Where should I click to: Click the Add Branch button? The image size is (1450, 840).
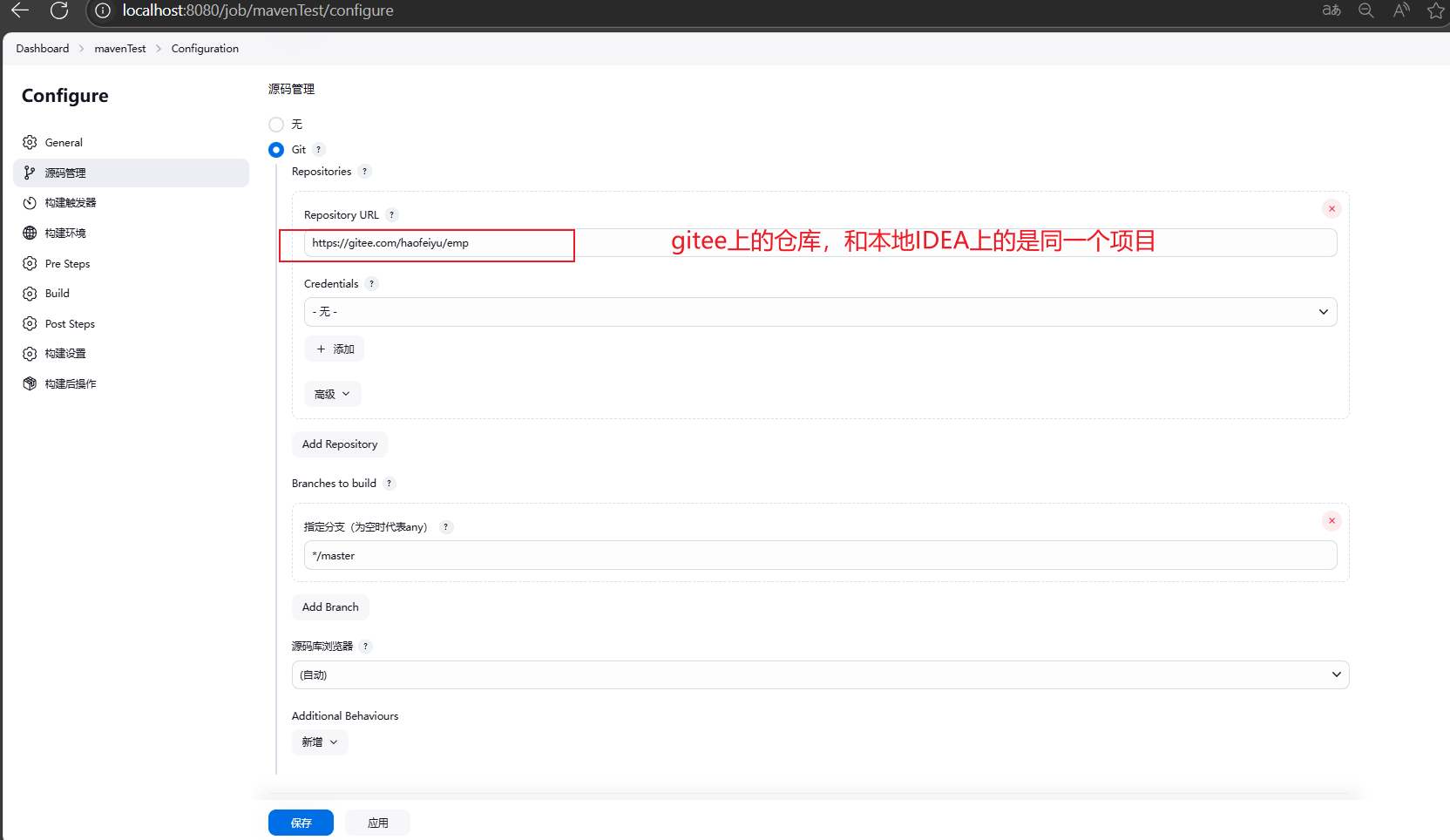(x=330, y=606)
